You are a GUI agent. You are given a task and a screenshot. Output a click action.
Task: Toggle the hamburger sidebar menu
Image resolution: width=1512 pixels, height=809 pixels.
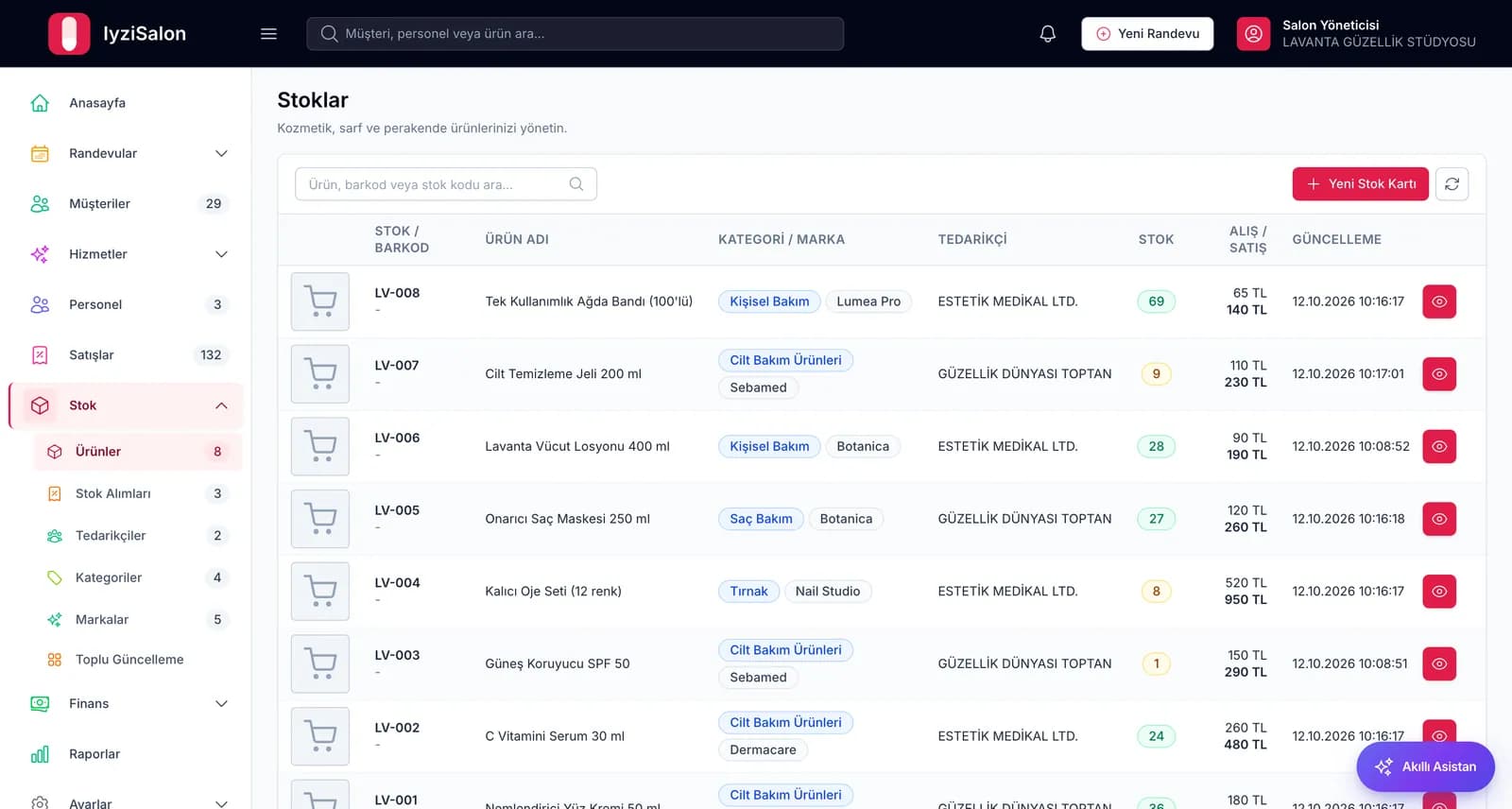[x=268, y=34]
